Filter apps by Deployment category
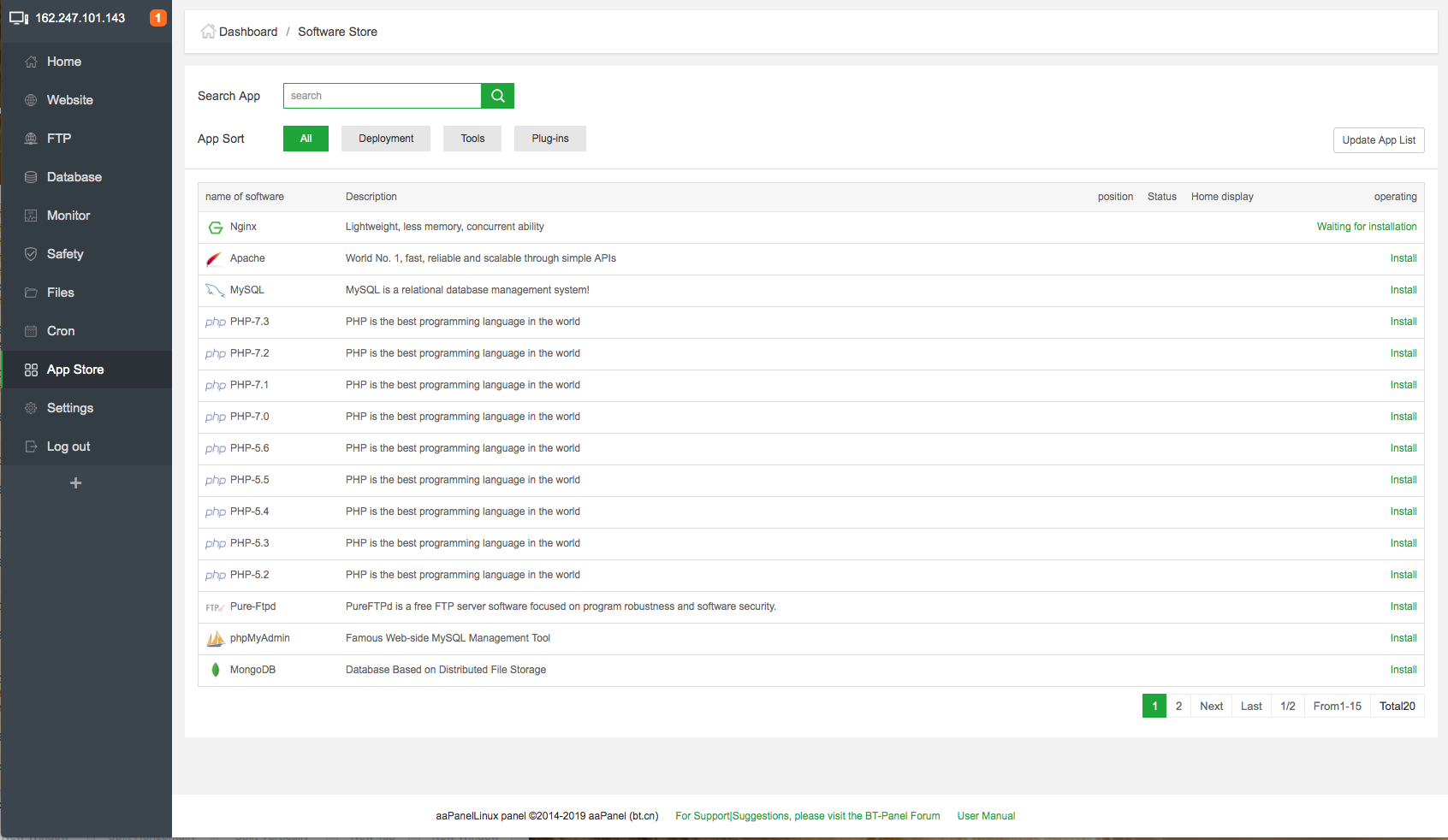1448x840 pixels. click(x=386, y=139)
